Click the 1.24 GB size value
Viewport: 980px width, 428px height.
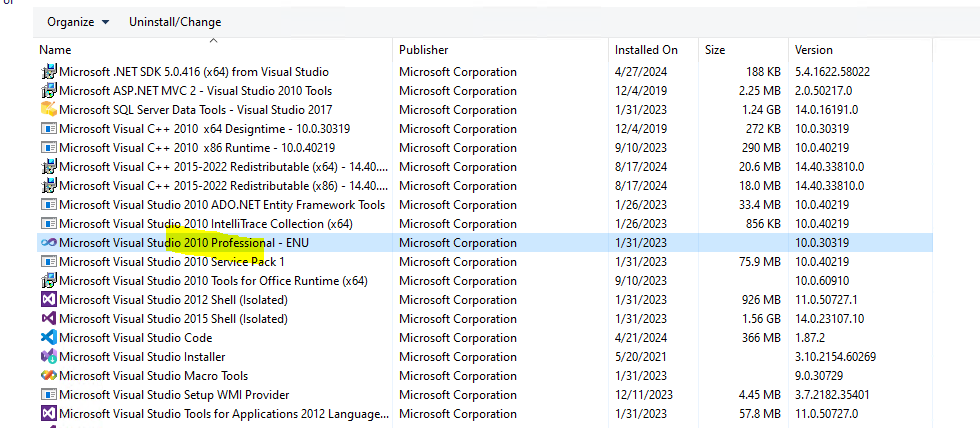761,110
